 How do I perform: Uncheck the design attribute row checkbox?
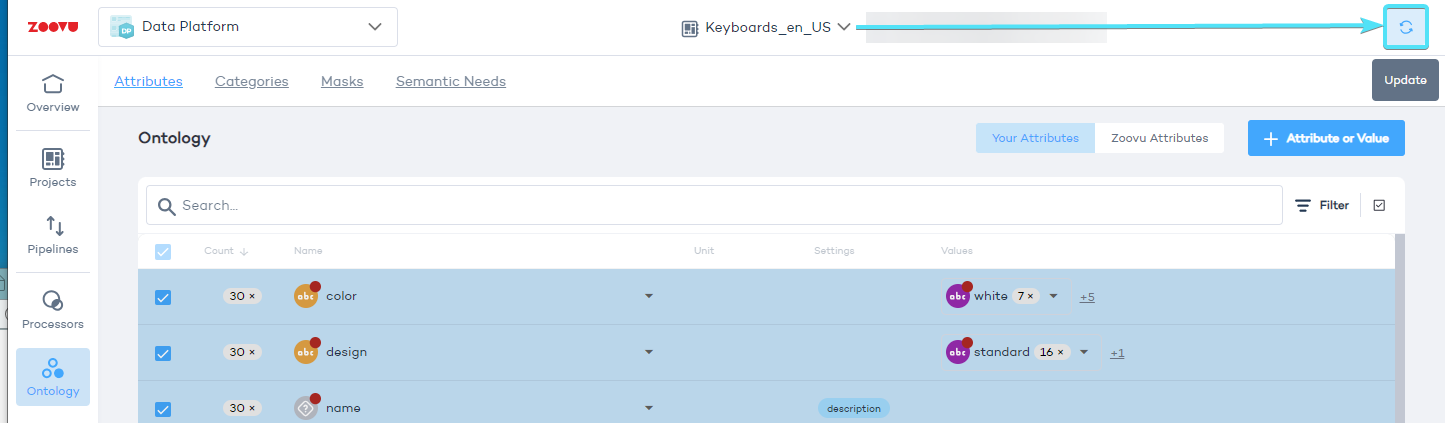(163, 353)
